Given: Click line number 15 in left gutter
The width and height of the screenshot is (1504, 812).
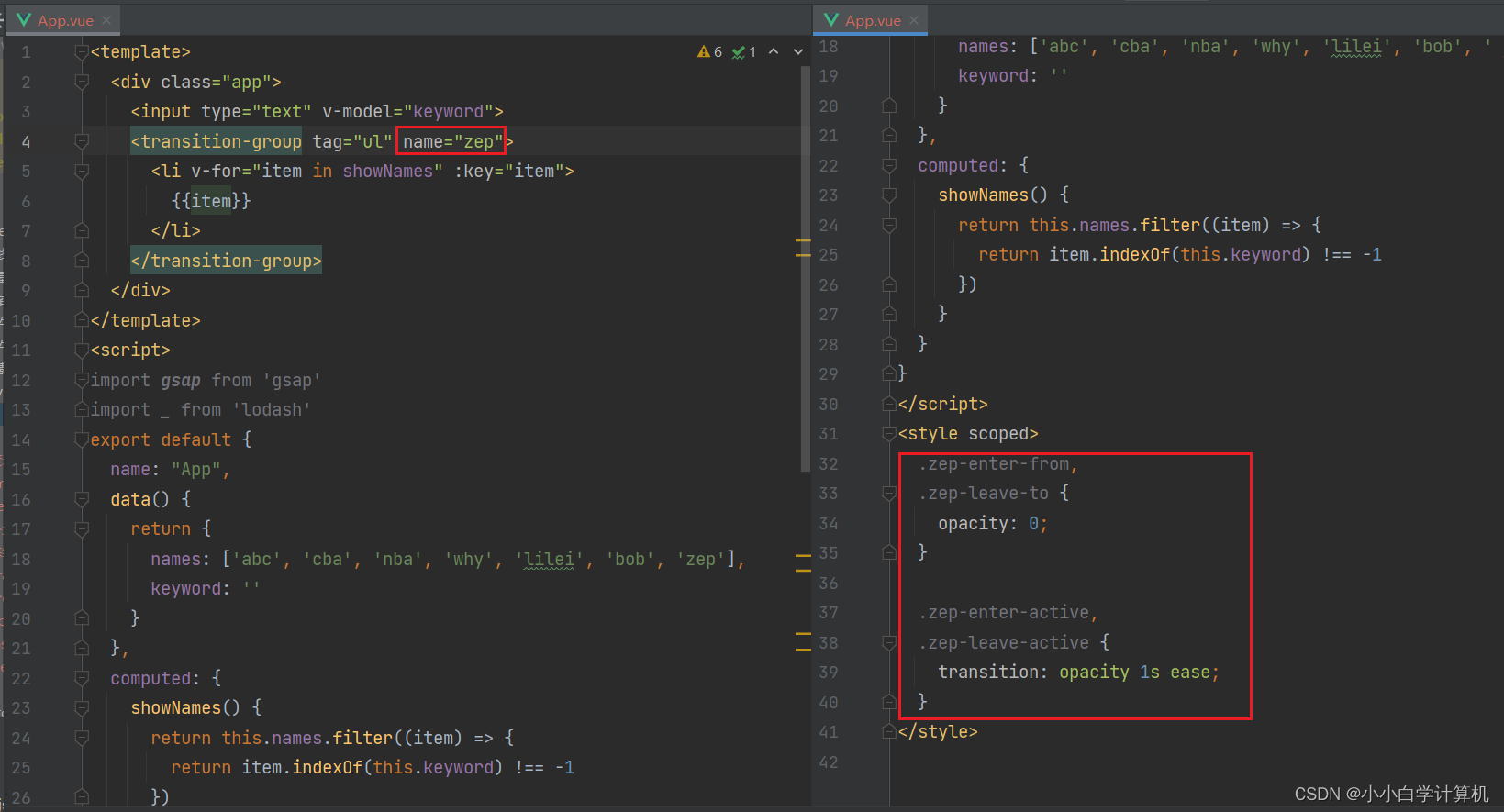Looking at the screenshot, I should [x=21, y=470].
